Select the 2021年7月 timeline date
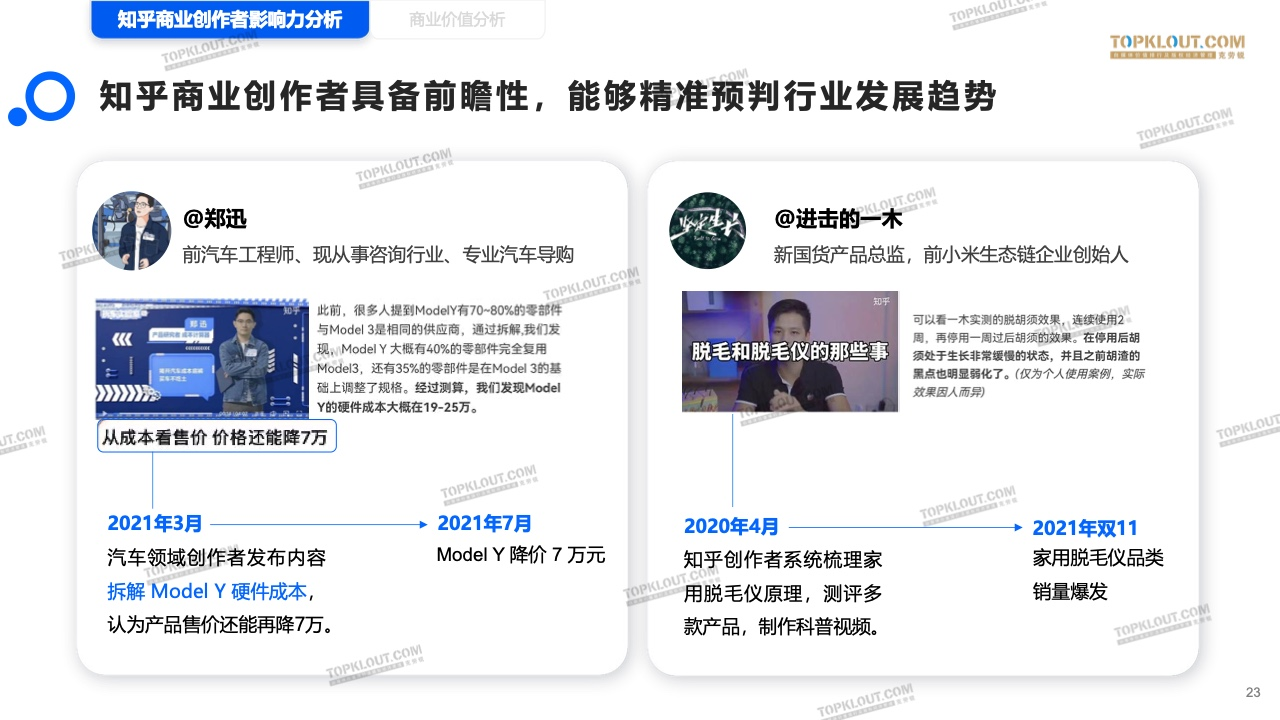 pyautogui.click(x=485, y=523)
